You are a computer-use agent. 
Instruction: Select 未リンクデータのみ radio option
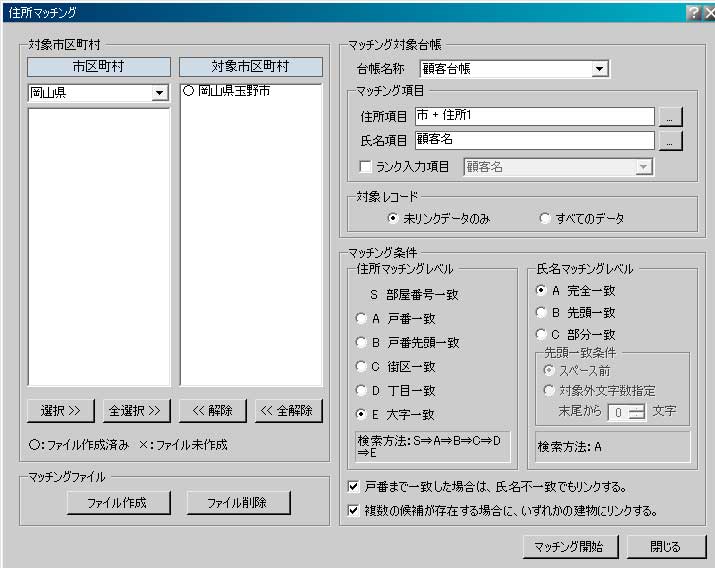(x=394, y=218)
